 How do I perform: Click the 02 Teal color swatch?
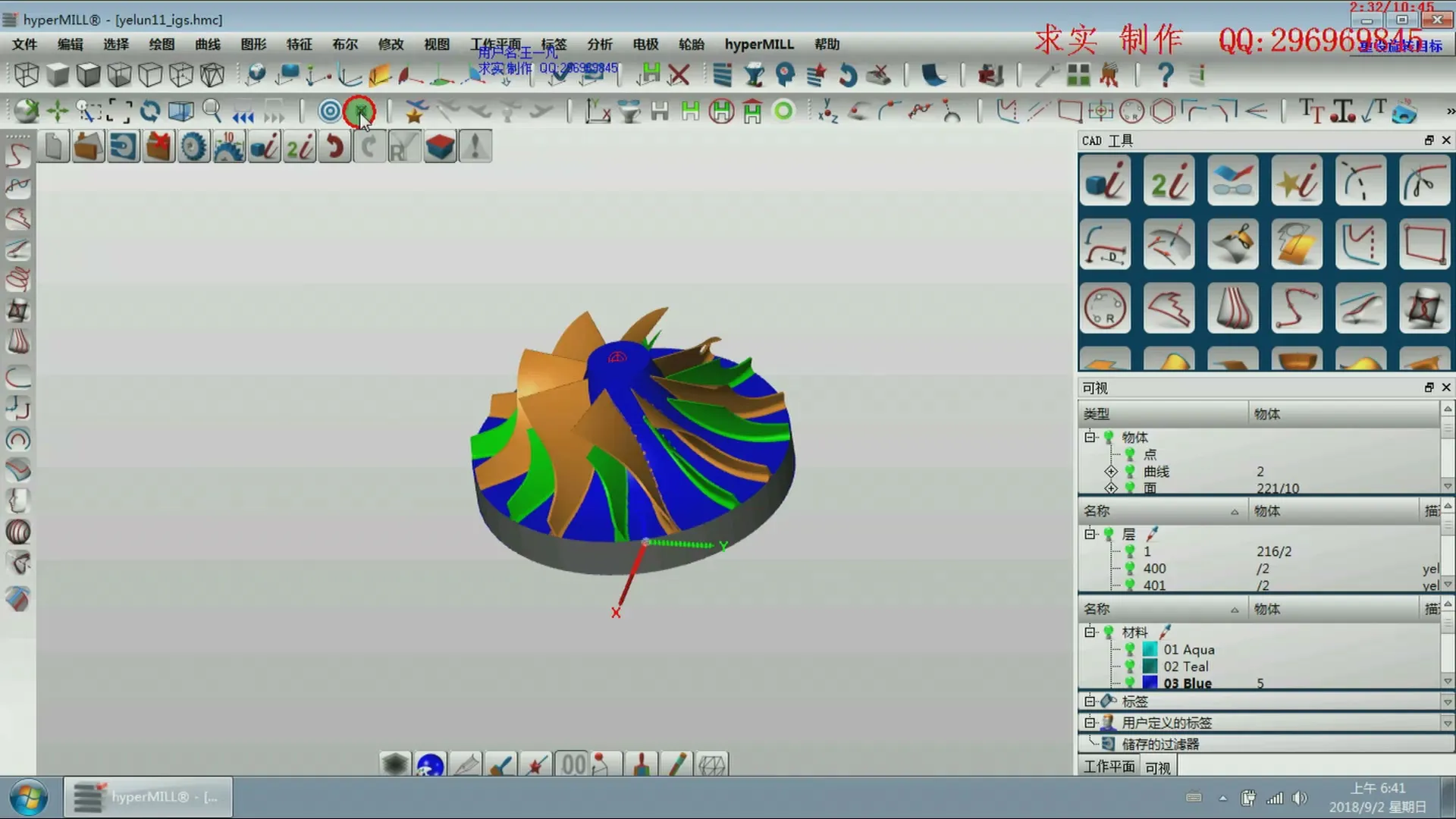point(1150,667)
